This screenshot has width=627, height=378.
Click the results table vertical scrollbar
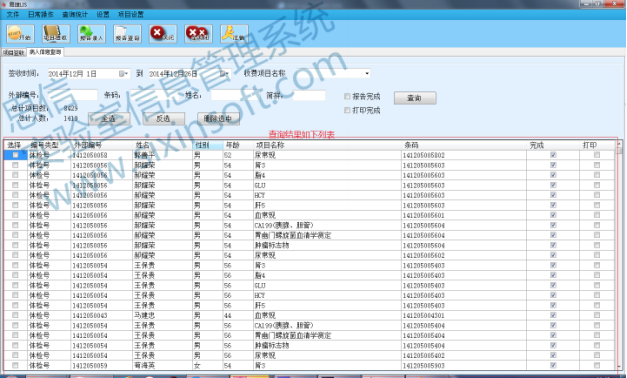coord(619,255)
